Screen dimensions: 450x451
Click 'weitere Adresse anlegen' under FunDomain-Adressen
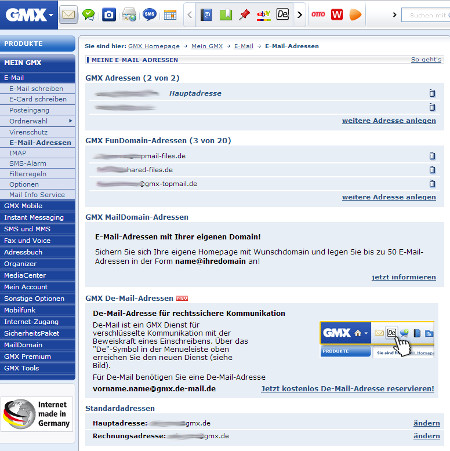[389, 197]
